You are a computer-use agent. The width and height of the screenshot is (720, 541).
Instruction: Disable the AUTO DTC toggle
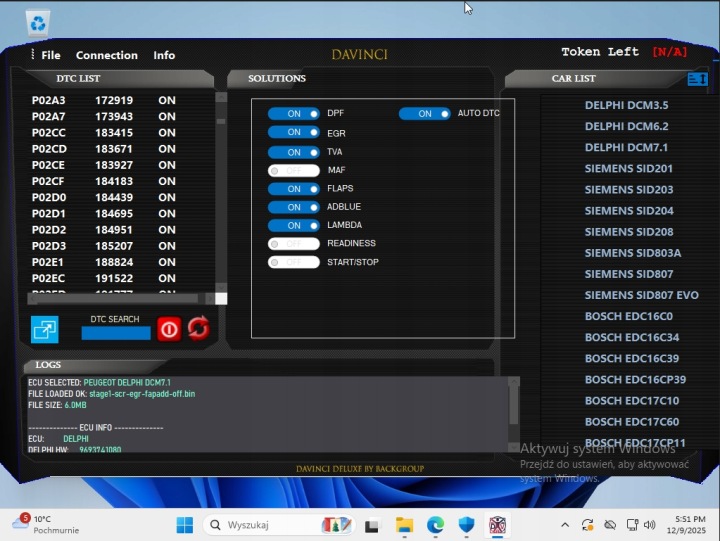pyautogui.click(x=424, y=114)
